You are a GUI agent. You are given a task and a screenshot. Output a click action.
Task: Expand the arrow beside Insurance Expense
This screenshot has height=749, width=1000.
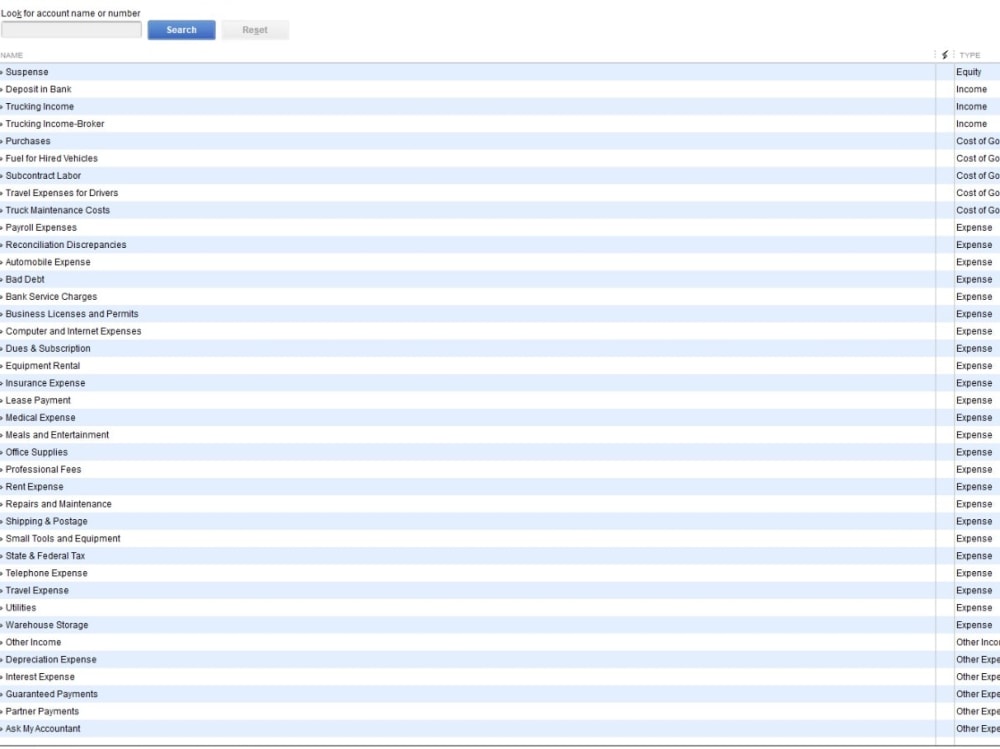pos(2,383)
